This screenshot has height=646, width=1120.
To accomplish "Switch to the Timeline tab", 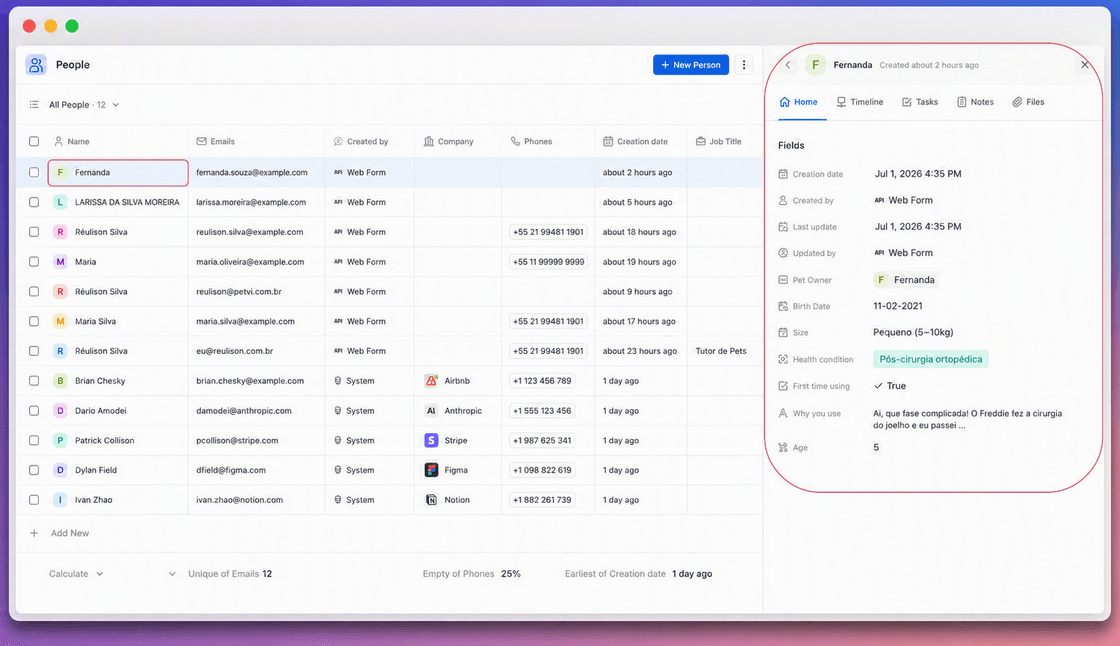I will pyautogui.click(x=860, y=102).
